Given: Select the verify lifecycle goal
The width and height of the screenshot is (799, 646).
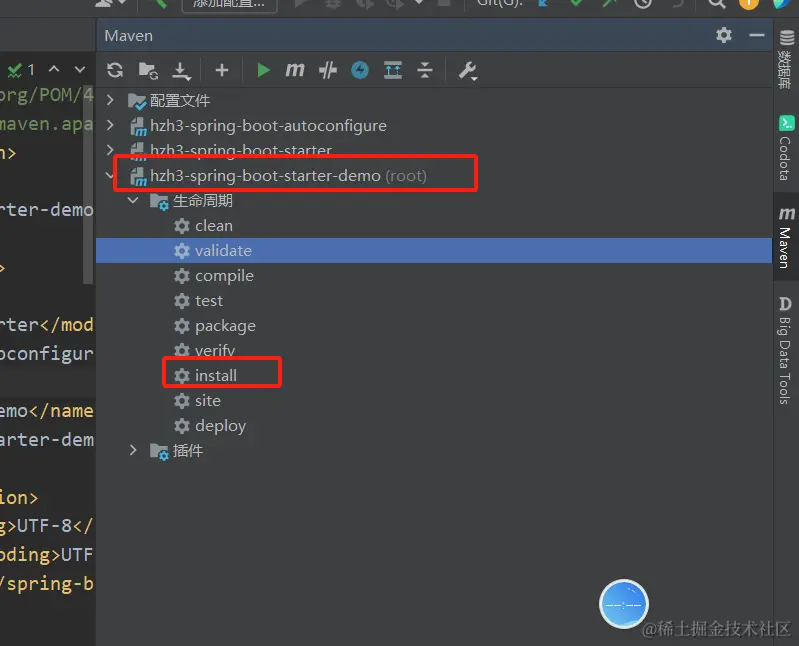Looking at the screenshot, I should point(205,351).
